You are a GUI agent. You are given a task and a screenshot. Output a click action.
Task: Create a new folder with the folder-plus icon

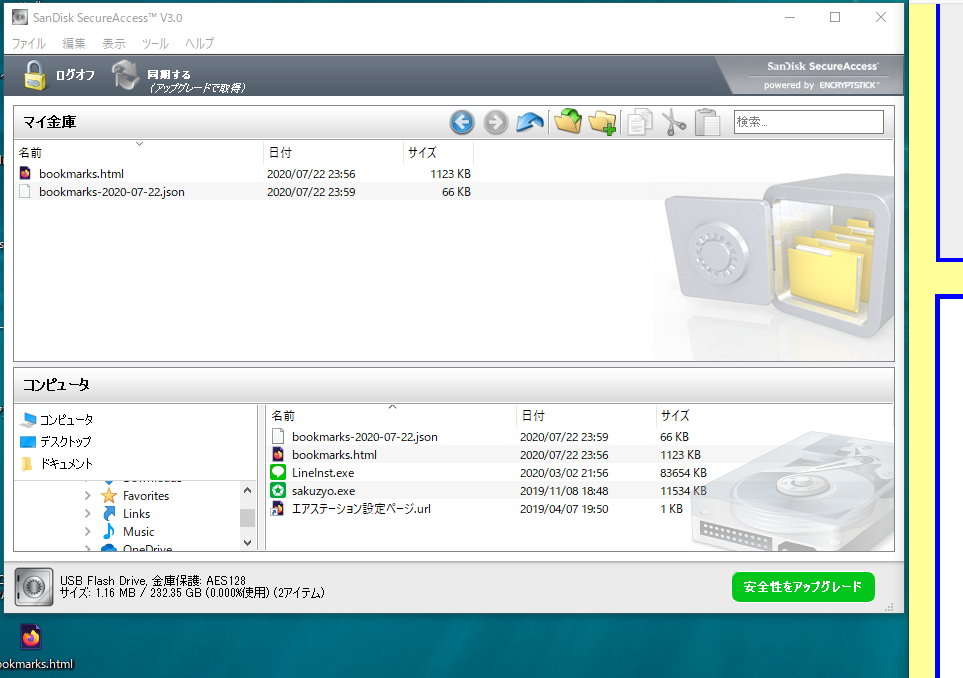[x=602, y=122]
